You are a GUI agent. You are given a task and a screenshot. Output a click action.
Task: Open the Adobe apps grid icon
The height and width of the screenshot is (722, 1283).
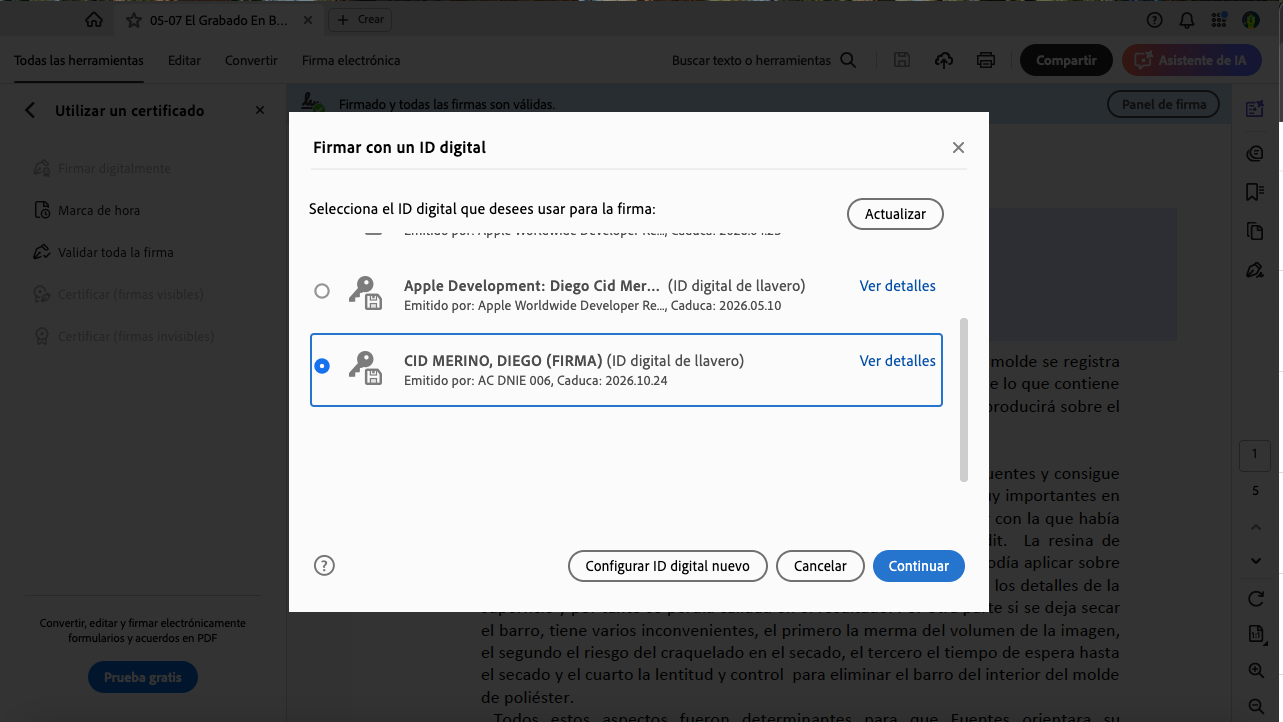1219,19
